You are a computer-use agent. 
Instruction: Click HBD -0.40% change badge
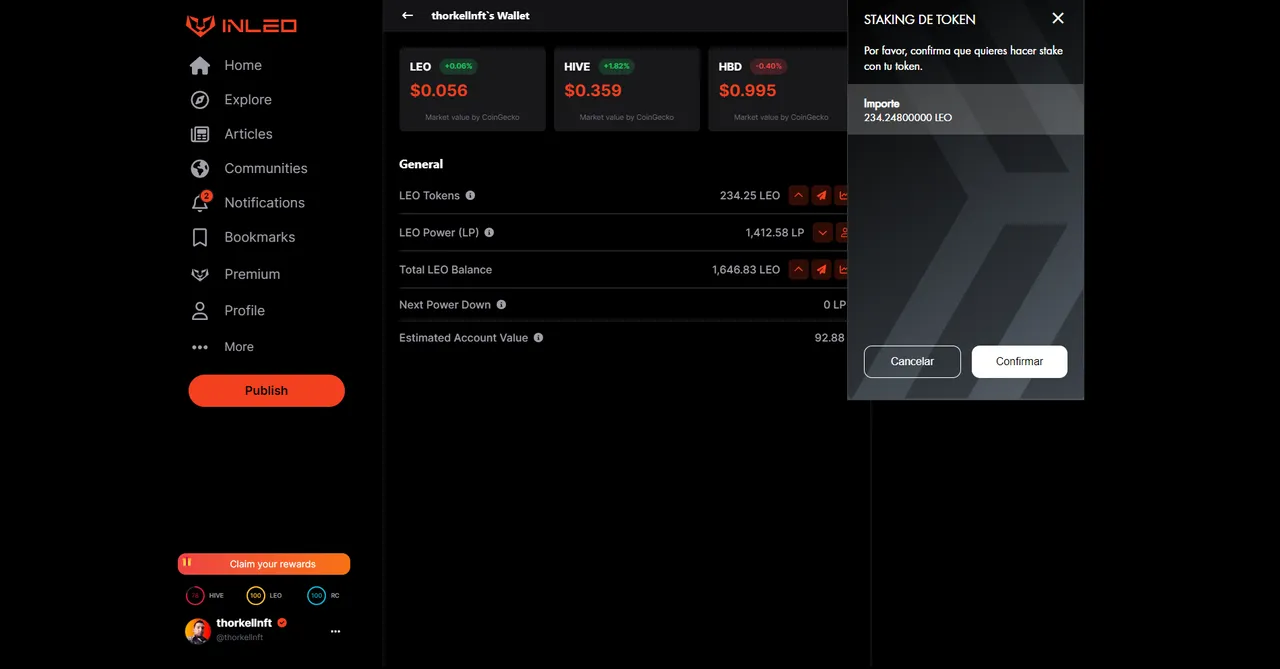[x=769, y=67]
